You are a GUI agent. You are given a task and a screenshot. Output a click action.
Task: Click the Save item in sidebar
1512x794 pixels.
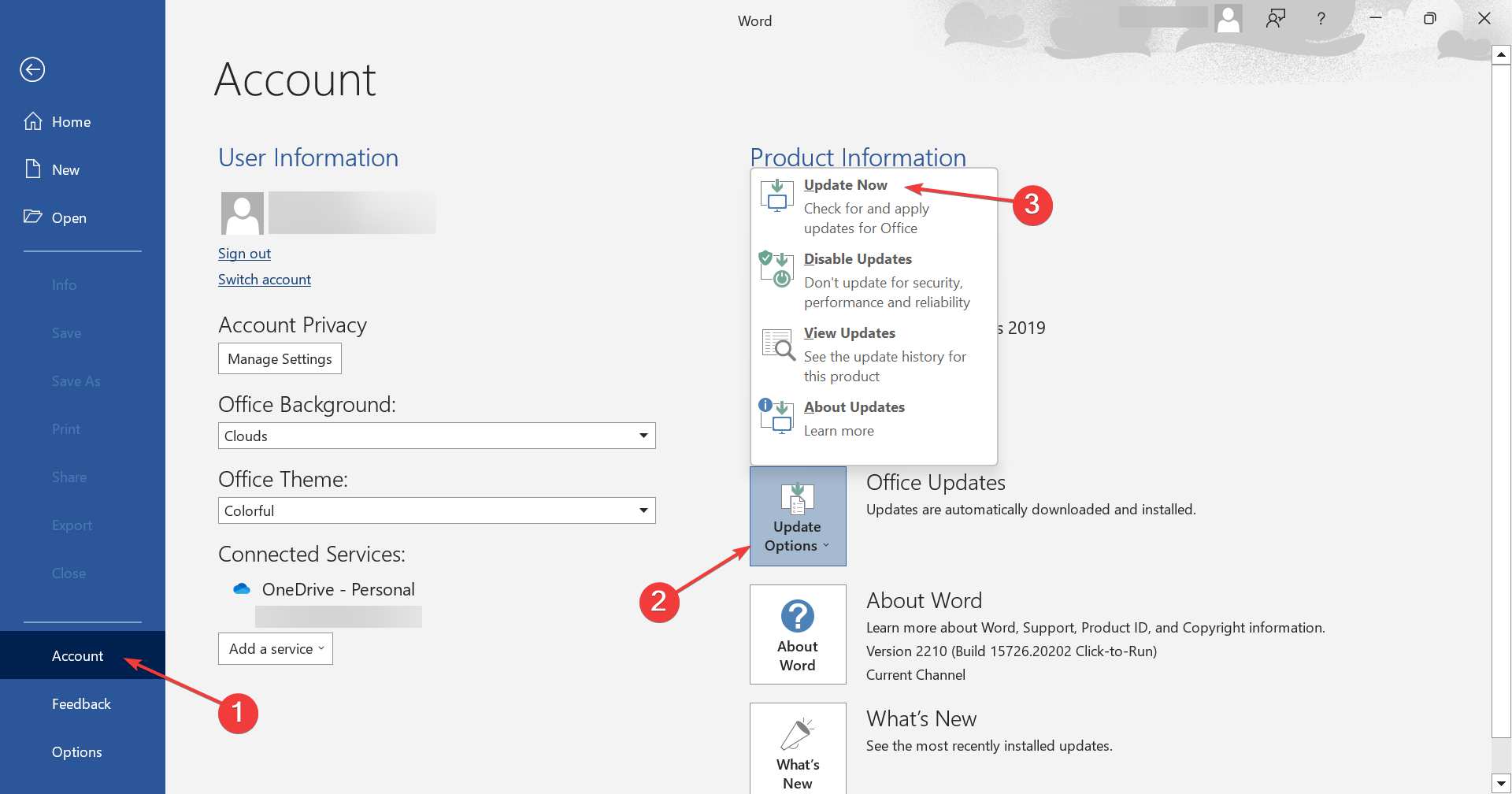(x=66, y=332)
